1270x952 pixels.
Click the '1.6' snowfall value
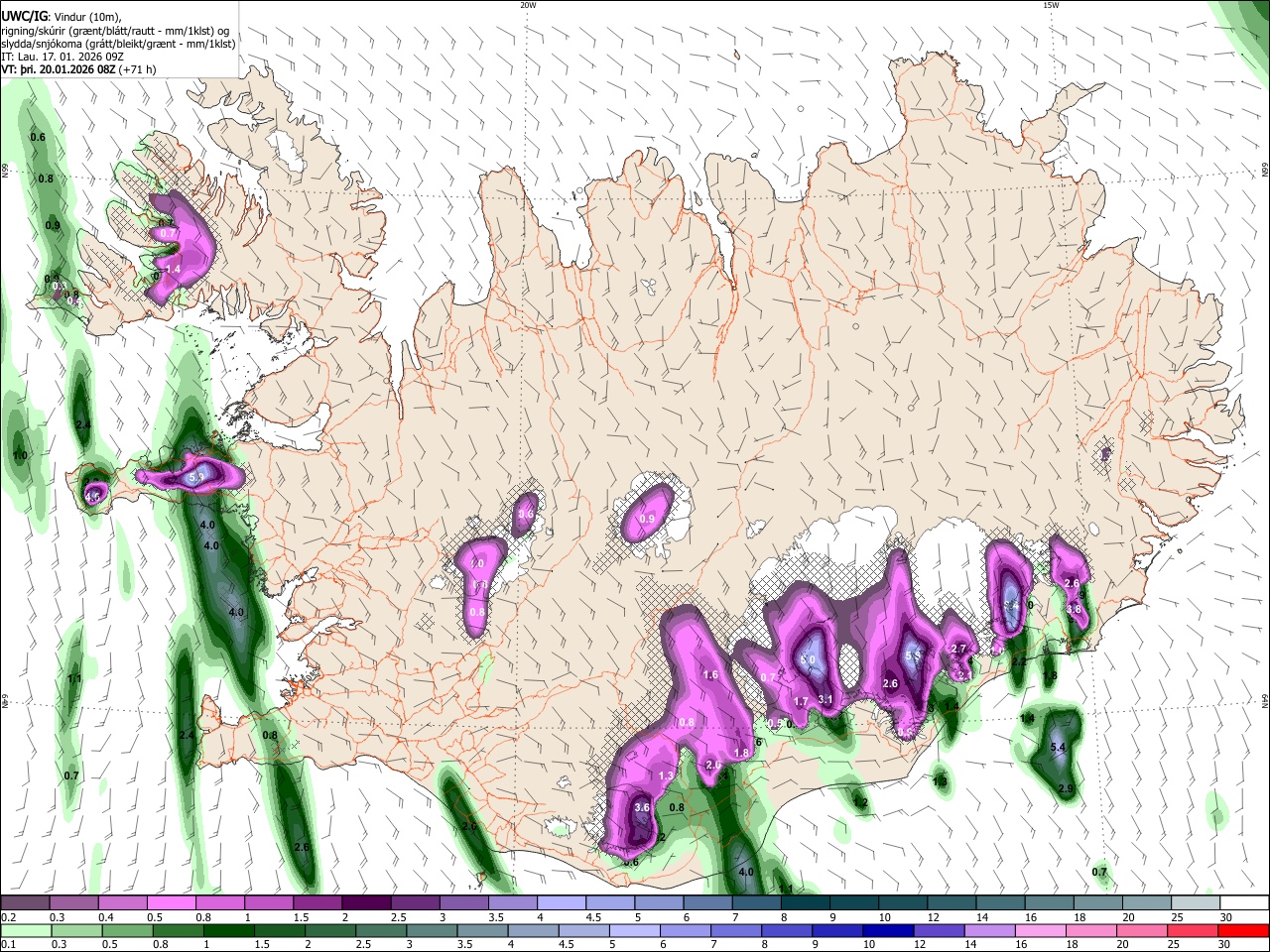(710, 674)
